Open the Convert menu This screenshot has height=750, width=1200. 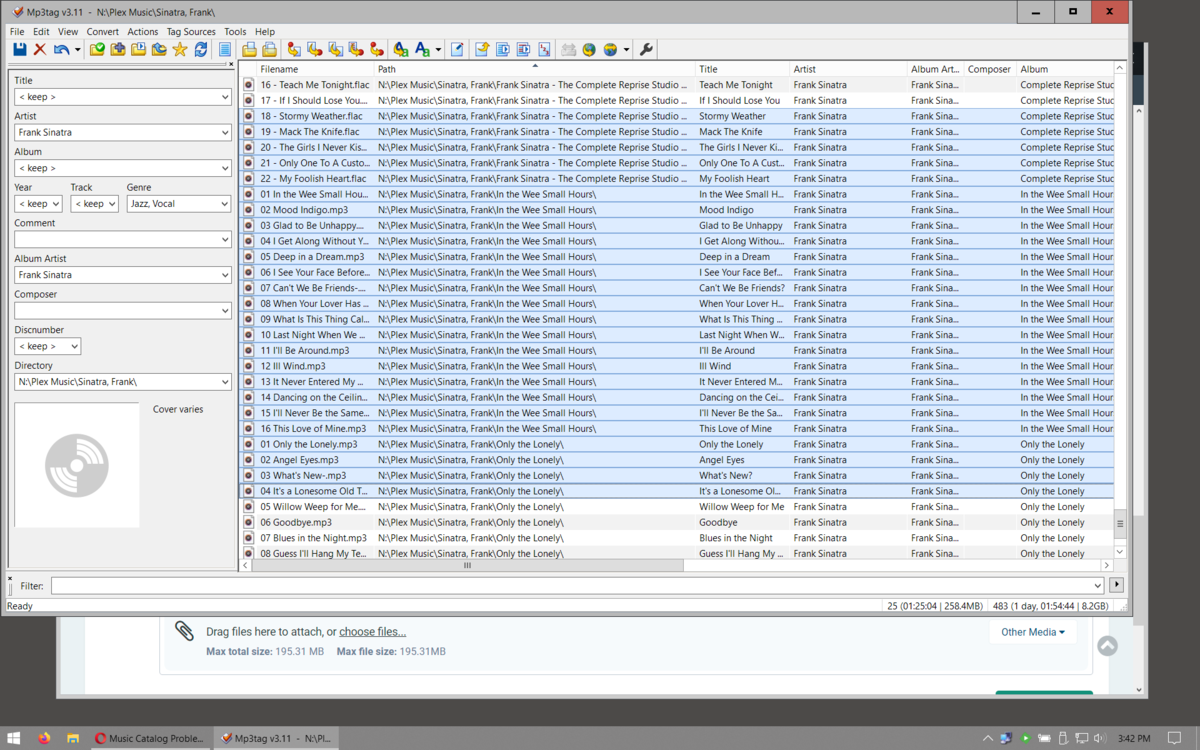point(104,31)
